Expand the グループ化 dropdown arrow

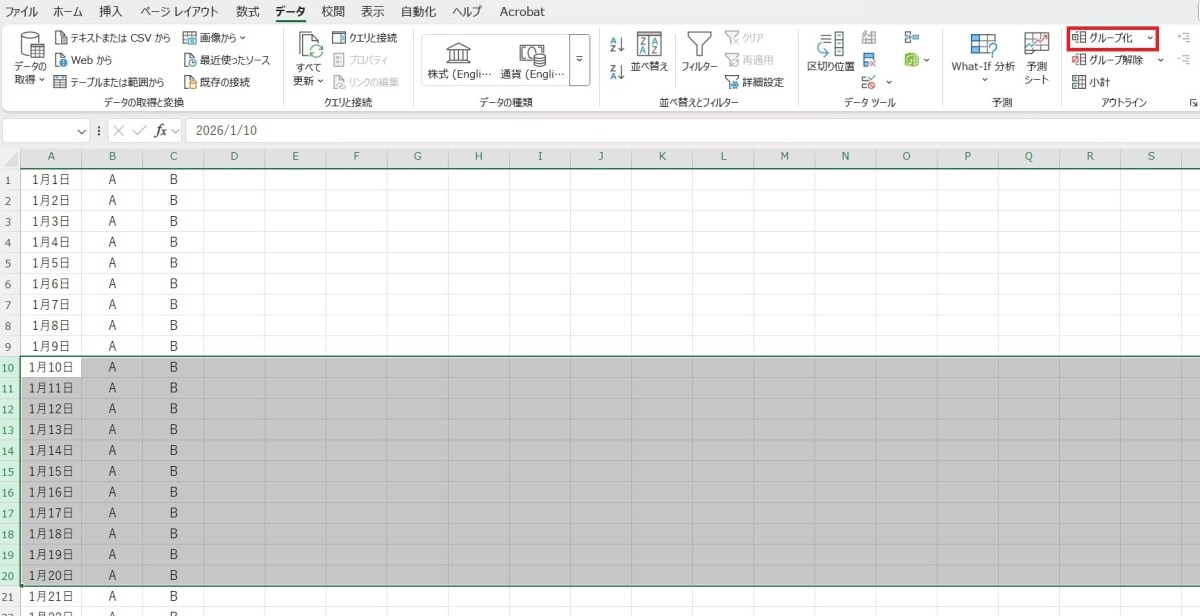coord(1150,38)
